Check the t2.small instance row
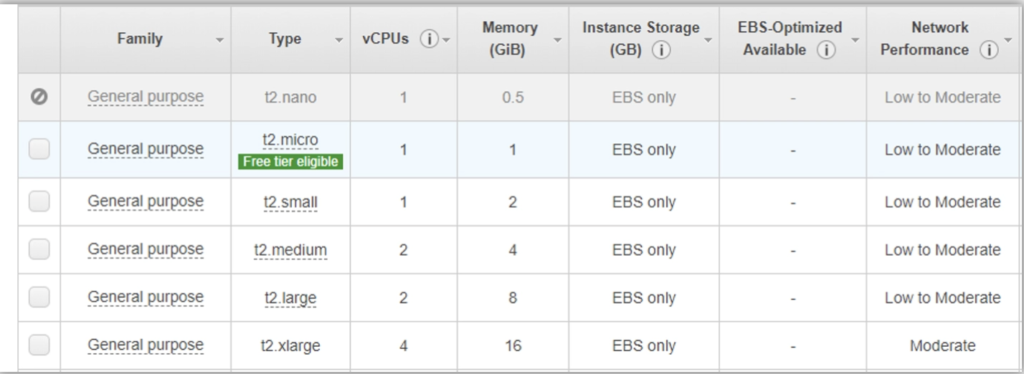This screenshot has height=374, width=1024. coord(39,202)
